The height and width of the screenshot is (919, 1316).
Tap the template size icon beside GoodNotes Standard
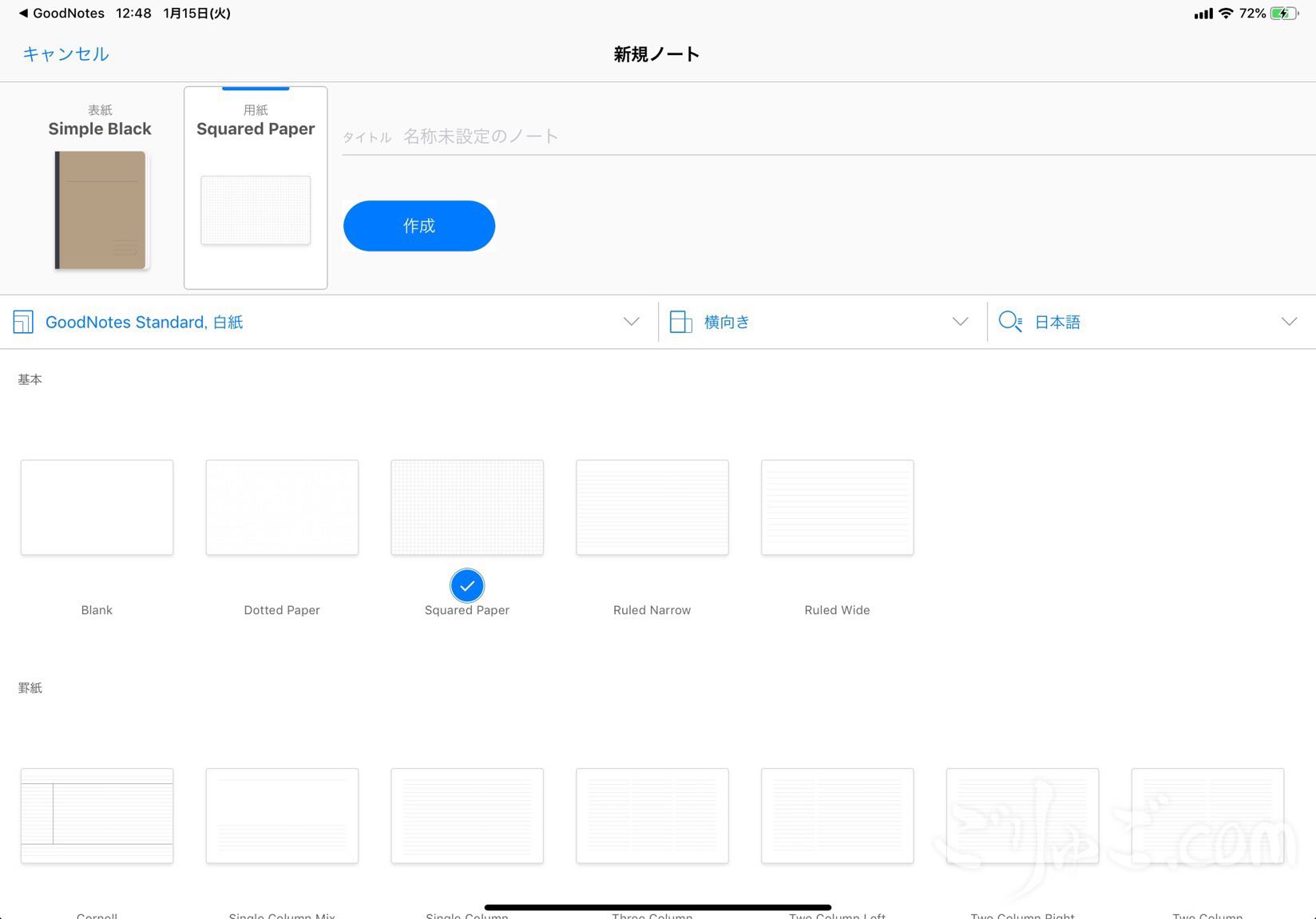pos(23,322)
